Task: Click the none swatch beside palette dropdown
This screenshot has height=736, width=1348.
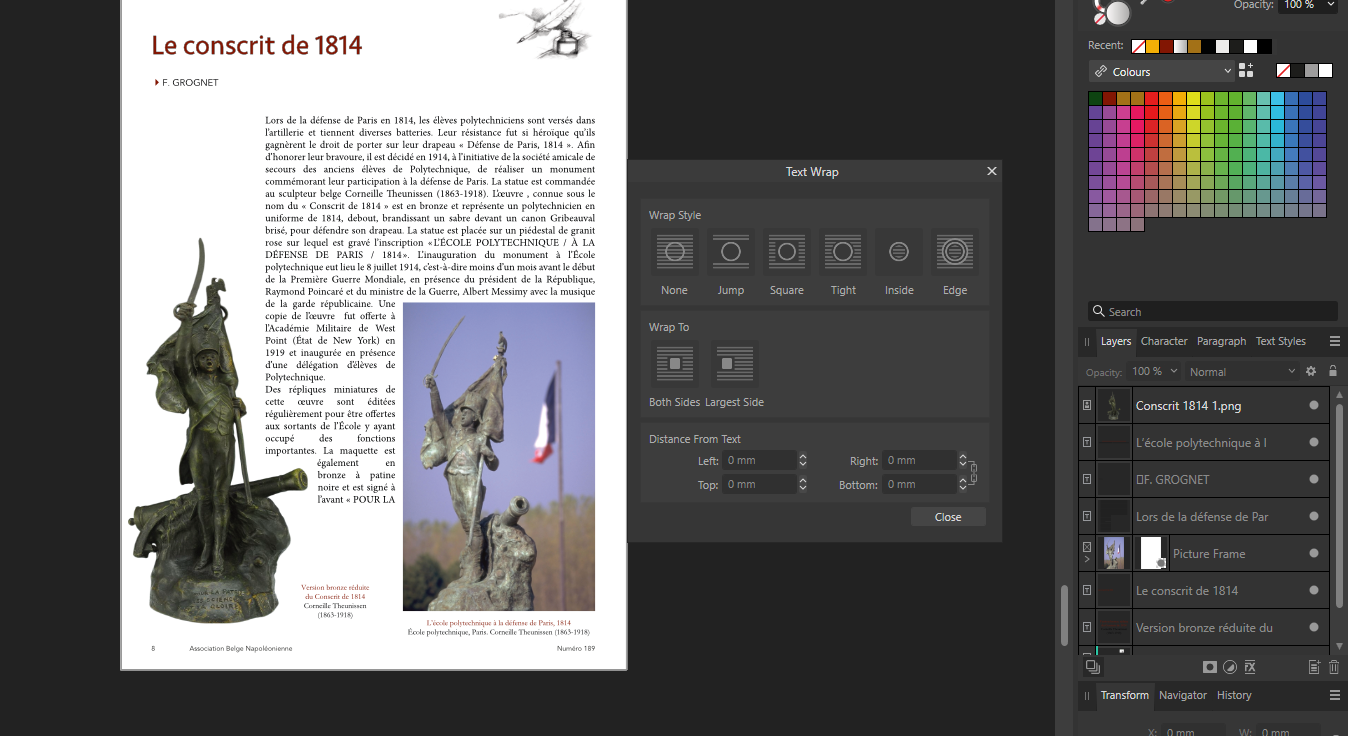Action: pyautogui.click(x=1284, y=71)
